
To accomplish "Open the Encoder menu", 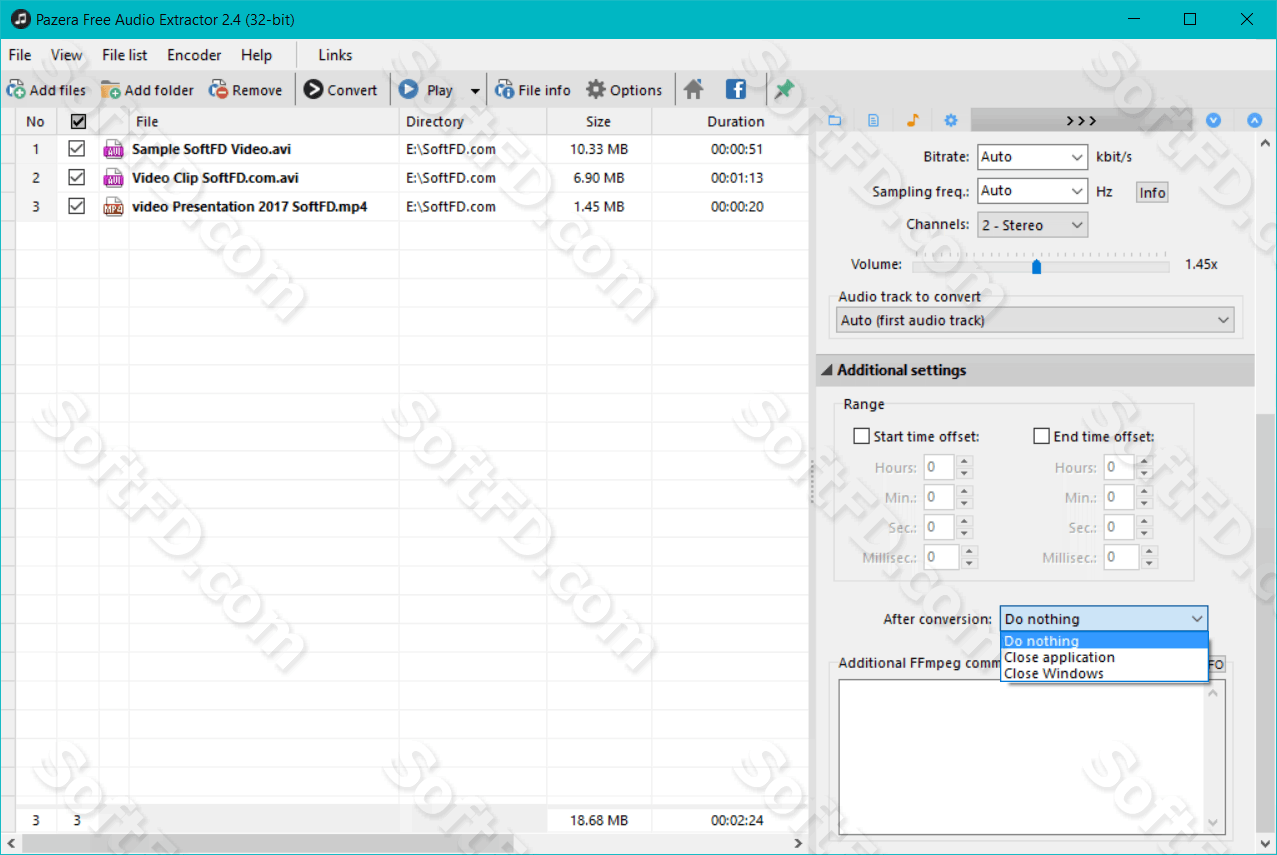I will tap(194, 55).
